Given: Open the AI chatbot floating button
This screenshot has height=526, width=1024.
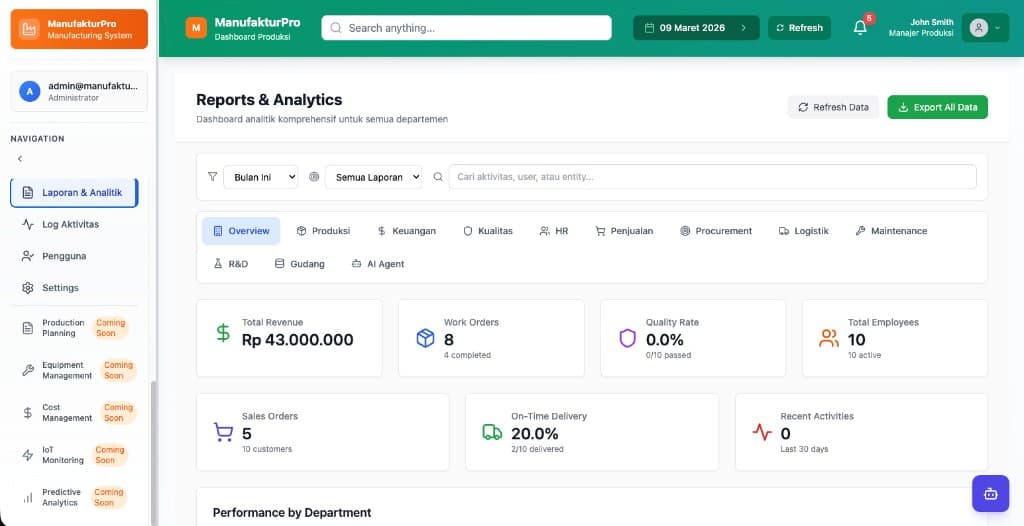Looking at the screenshot, I should (990, 493).
